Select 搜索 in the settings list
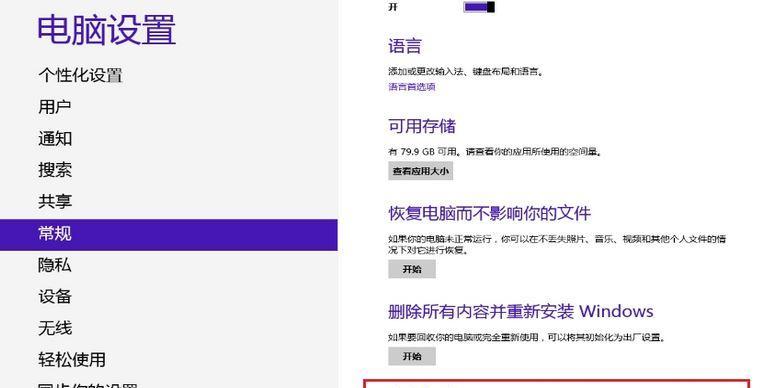Viewport: 773px width, 388px height. [55, 170]
